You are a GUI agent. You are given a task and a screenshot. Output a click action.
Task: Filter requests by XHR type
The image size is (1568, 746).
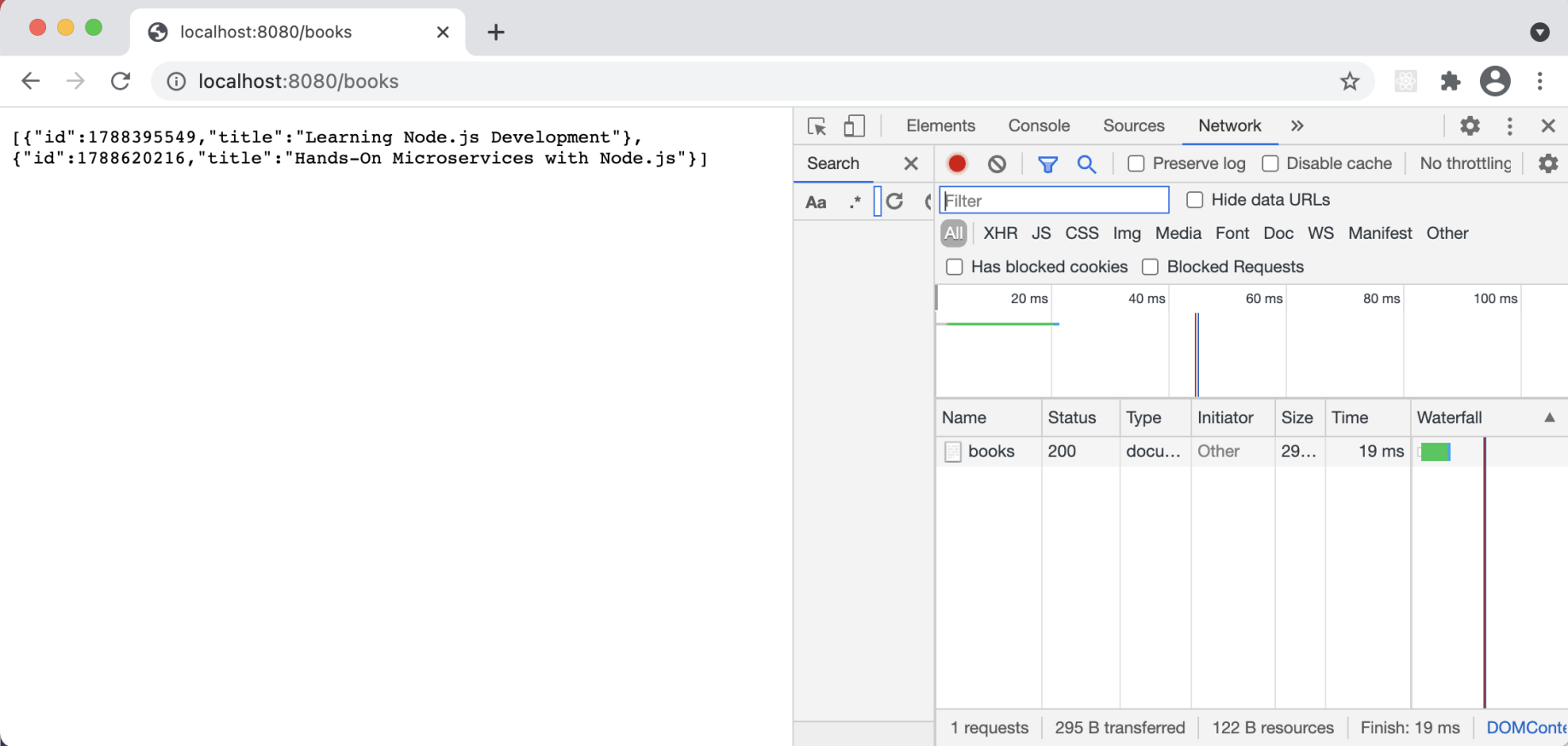point(1000,233)
